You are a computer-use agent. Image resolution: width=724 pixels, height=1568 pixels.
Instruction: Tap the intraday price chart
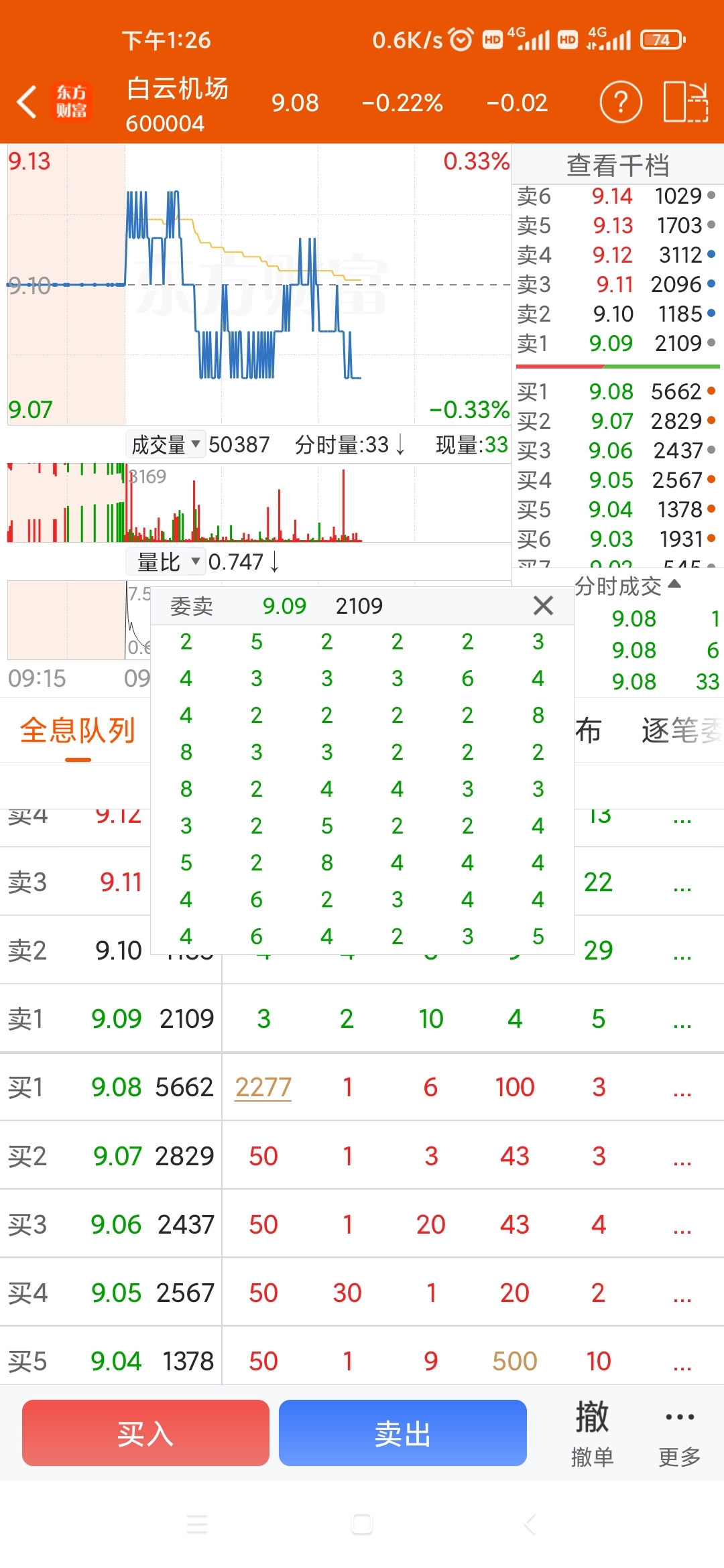pyautogui.click(x=259, y=285)
